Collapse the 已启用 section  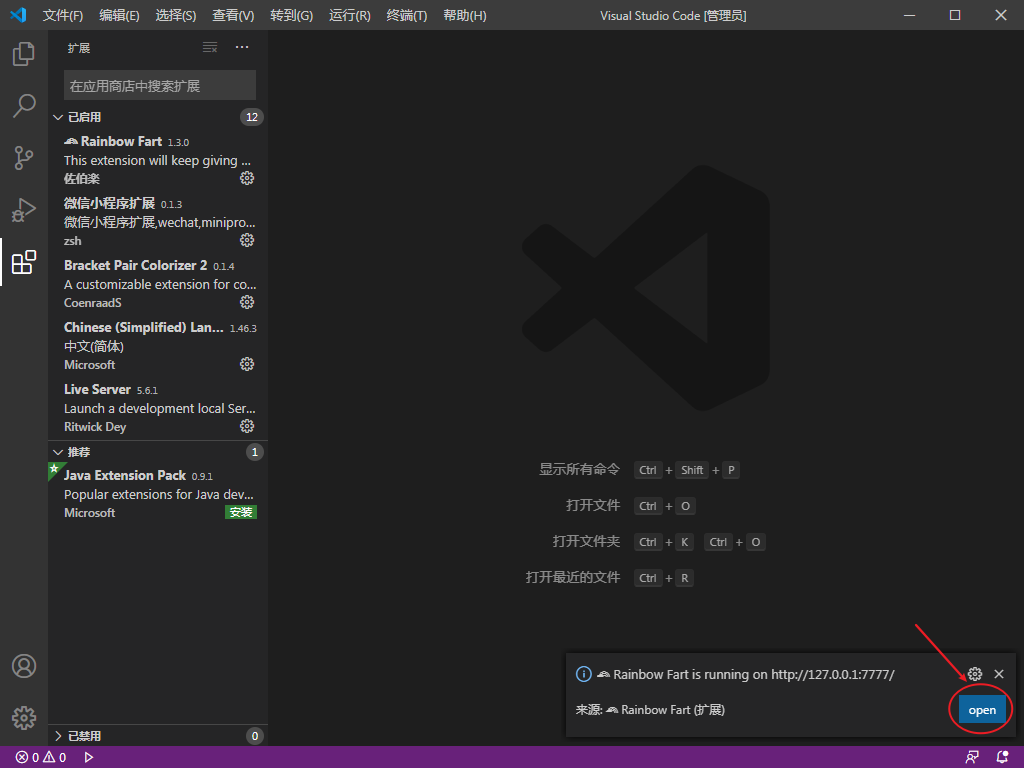point(57,118)
